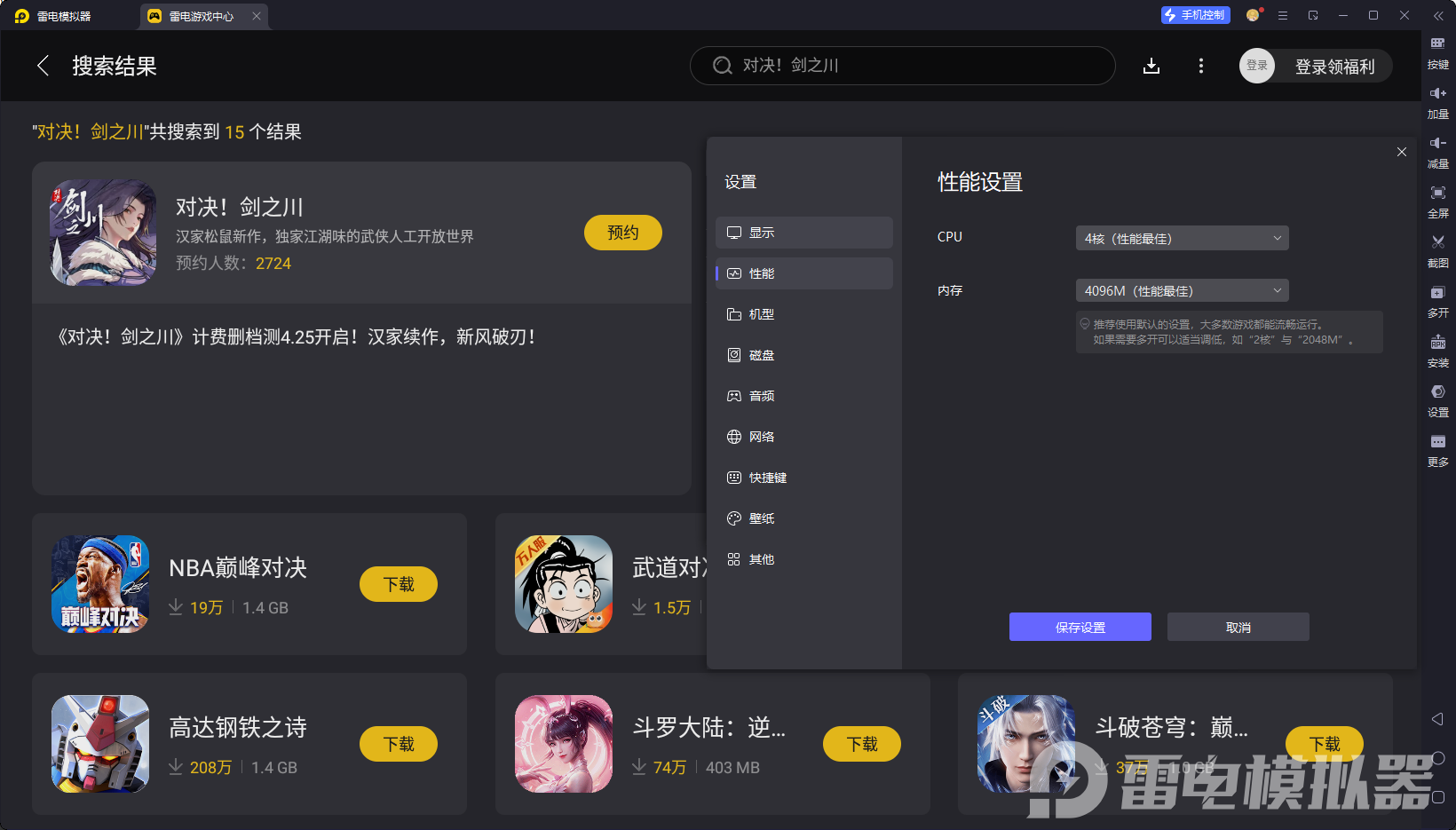Click the 斗破苍穹 game icon

(x=1026, y=744)
